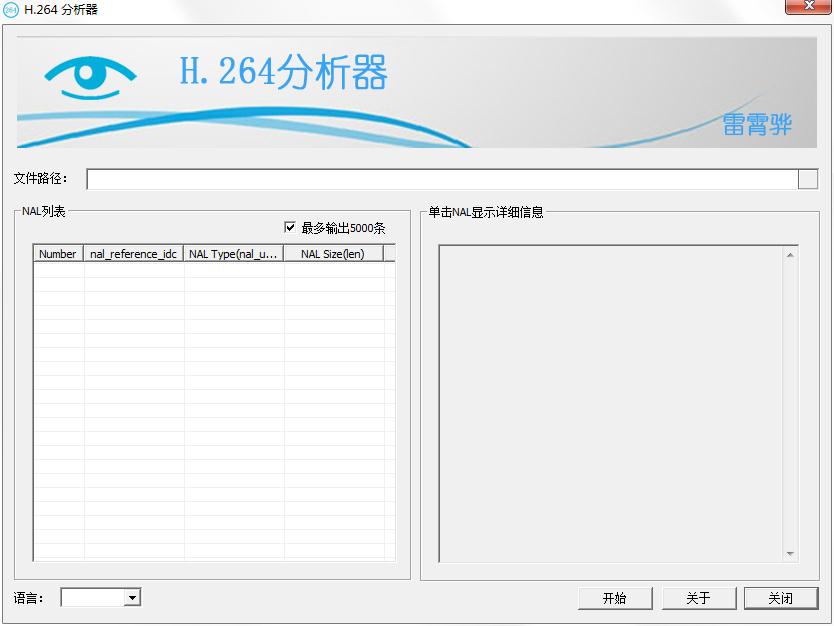Click the NAL Type column header
The image size is (834, 626).
click(231, 253)
